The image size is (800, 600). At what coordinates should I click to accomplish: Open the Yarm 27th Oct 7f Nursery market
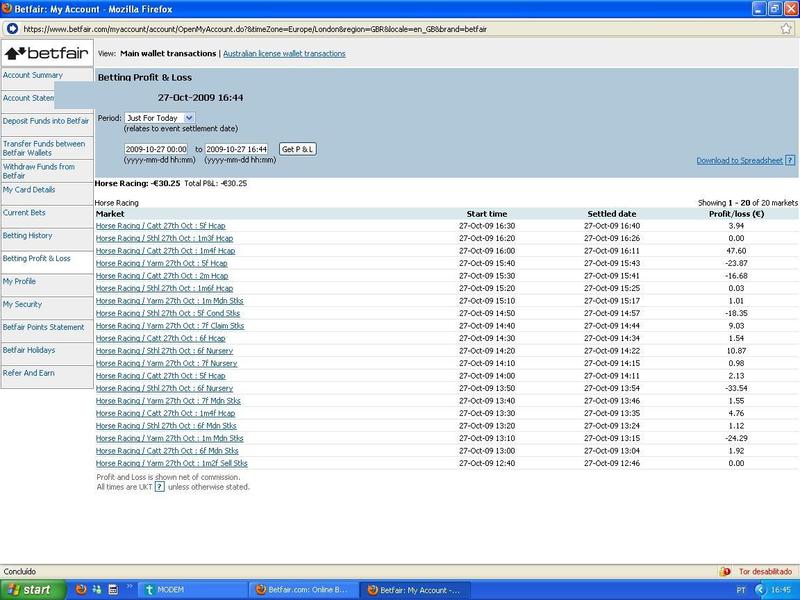pyautogui.click(x=167, y=363)
